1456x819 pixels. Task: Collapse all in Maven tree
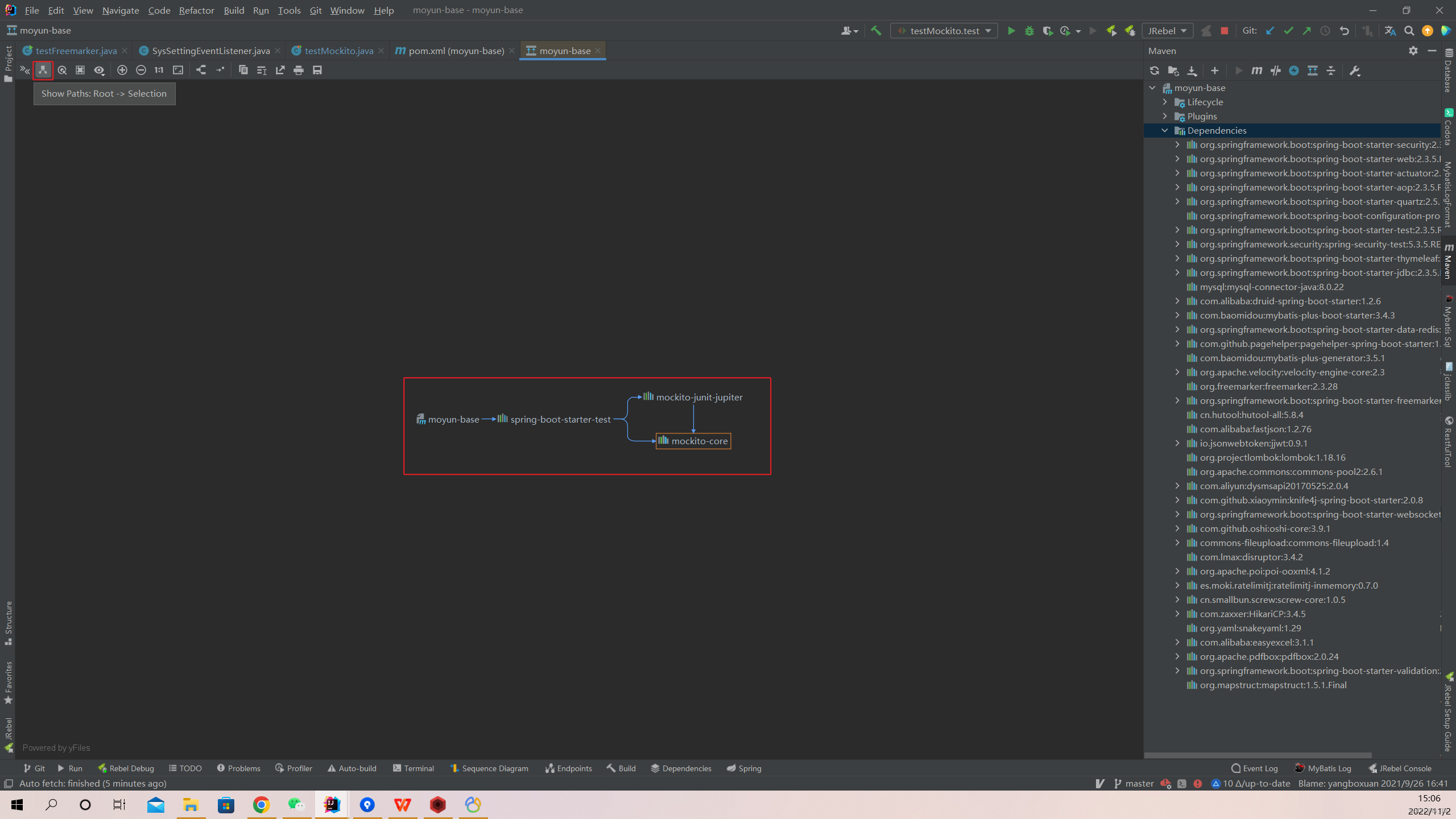coord(1331,71)
